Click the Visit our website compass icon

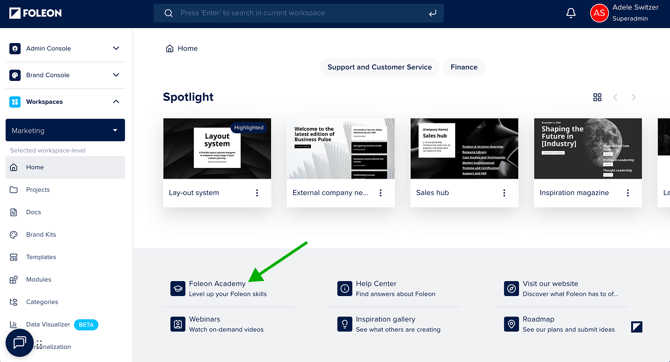pyautogui.click(x=511, y=288)
